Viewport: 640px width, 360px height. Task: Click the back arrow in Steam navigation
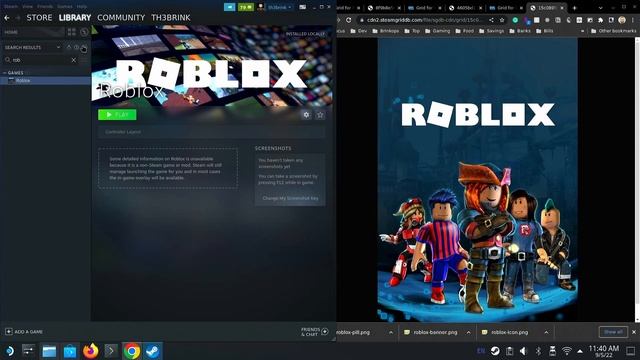pyautogui.click(x=7, y=18)
